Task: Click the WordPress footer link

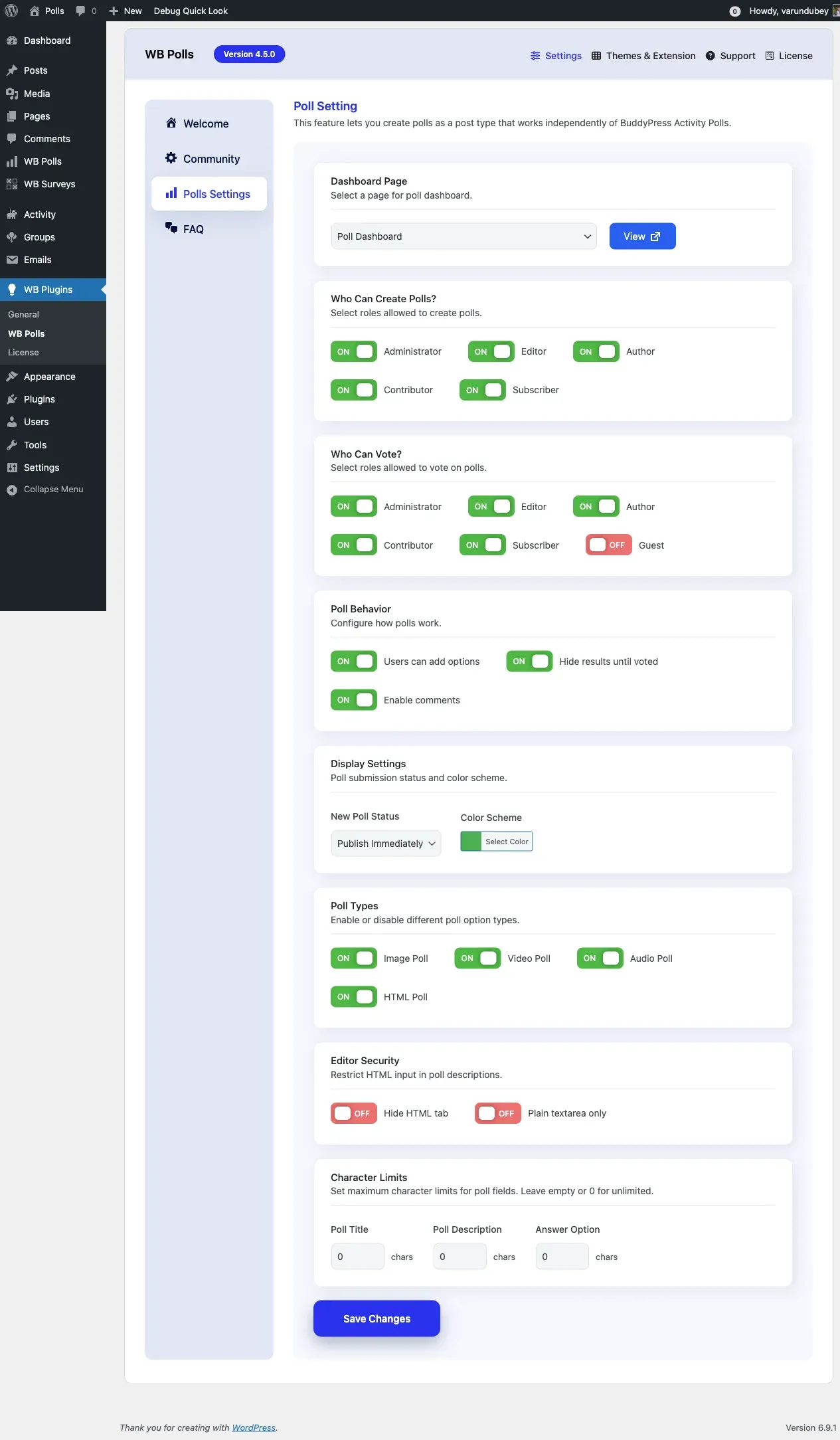Action: (254, 1427)
